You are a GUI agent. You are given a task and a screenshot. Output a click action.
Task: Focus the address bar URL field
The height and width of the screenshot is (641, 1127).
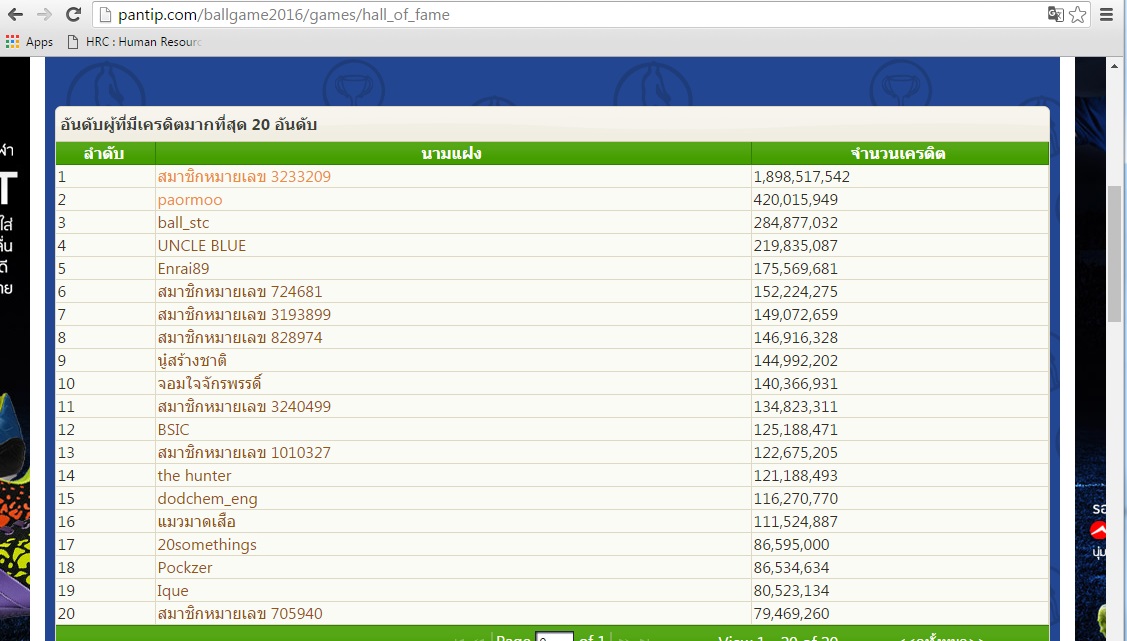(x=568, y=14)
